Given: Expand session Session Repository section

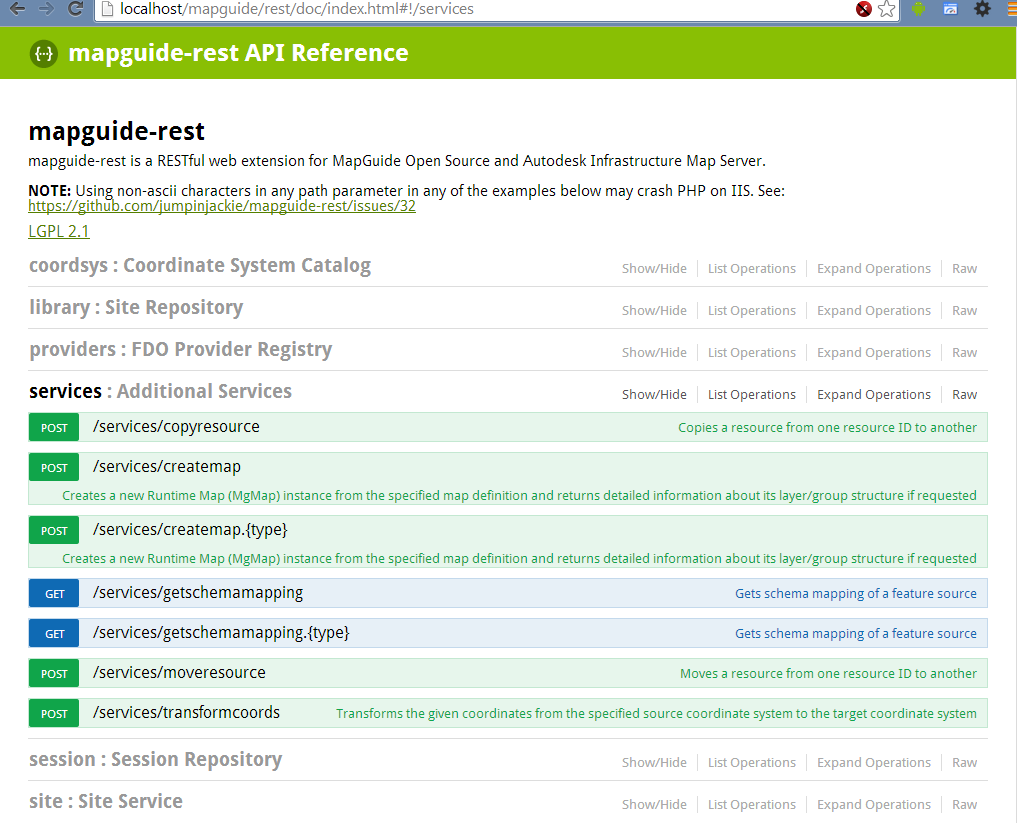Looking at the screenshot, I should (x=156, y=759).
